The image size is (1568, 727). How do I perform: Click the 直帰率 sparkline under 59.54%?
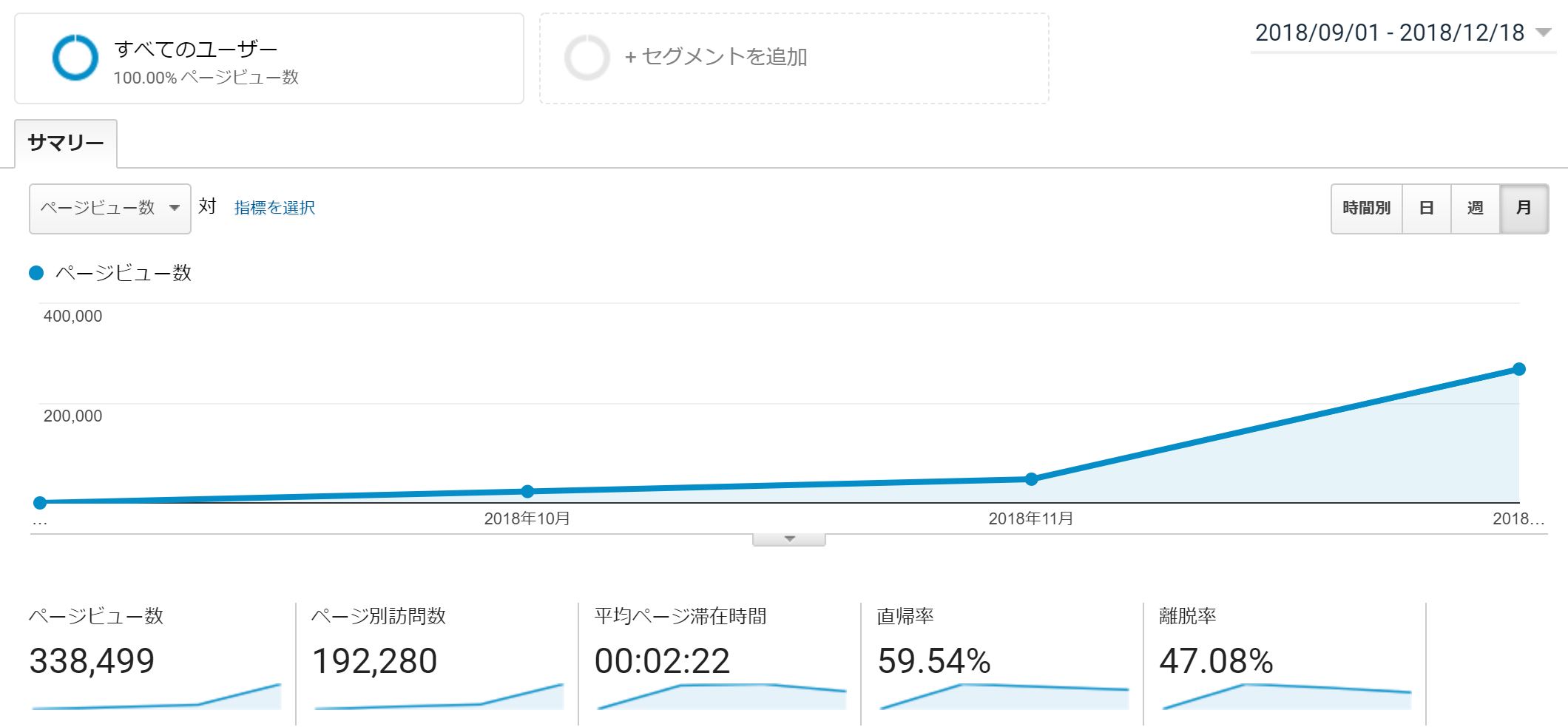tap(1004, 697)
